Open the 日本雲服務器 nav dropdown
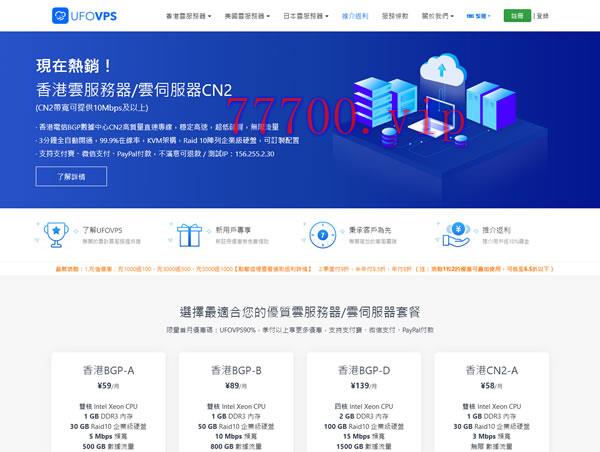The image size is (600, 452). (305, 16)
